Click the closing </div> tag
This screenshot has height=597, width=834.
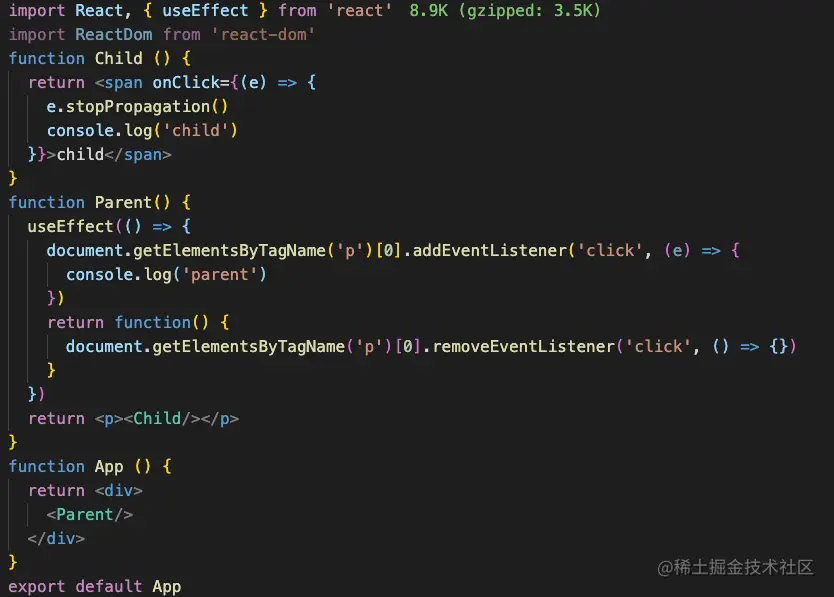[x=56, y=538]
